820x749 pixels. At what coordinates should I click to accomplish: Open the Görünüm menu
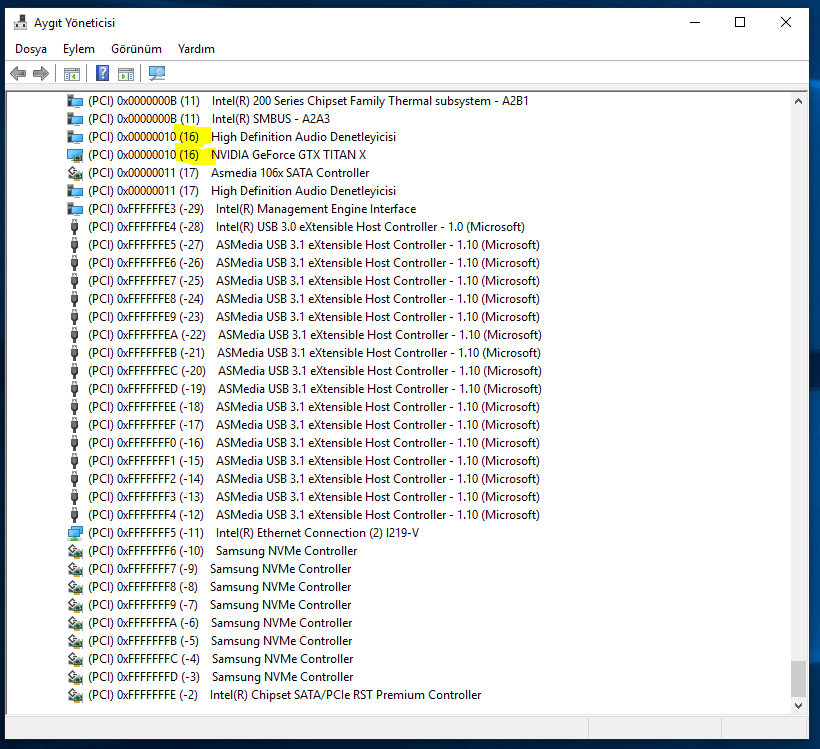[x=136, y=49]
